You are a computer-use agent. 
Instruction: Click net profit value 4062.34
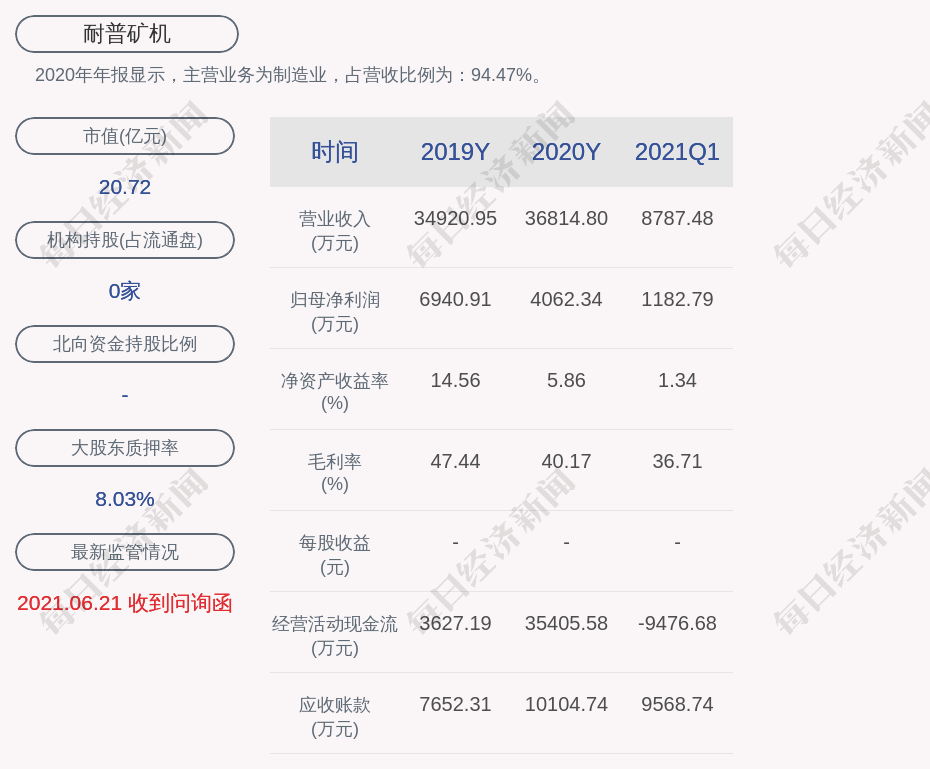point(566,299)
